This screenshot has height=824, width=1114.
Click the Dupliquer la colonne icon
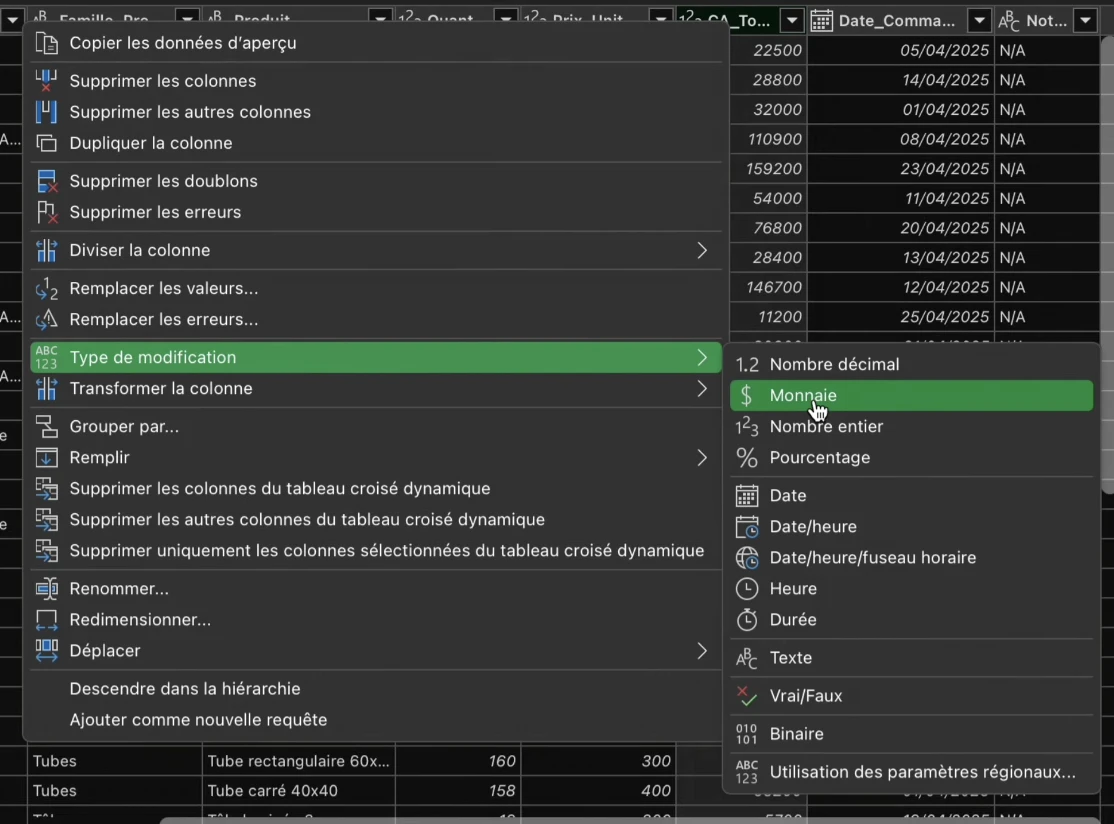click(46, 143)
